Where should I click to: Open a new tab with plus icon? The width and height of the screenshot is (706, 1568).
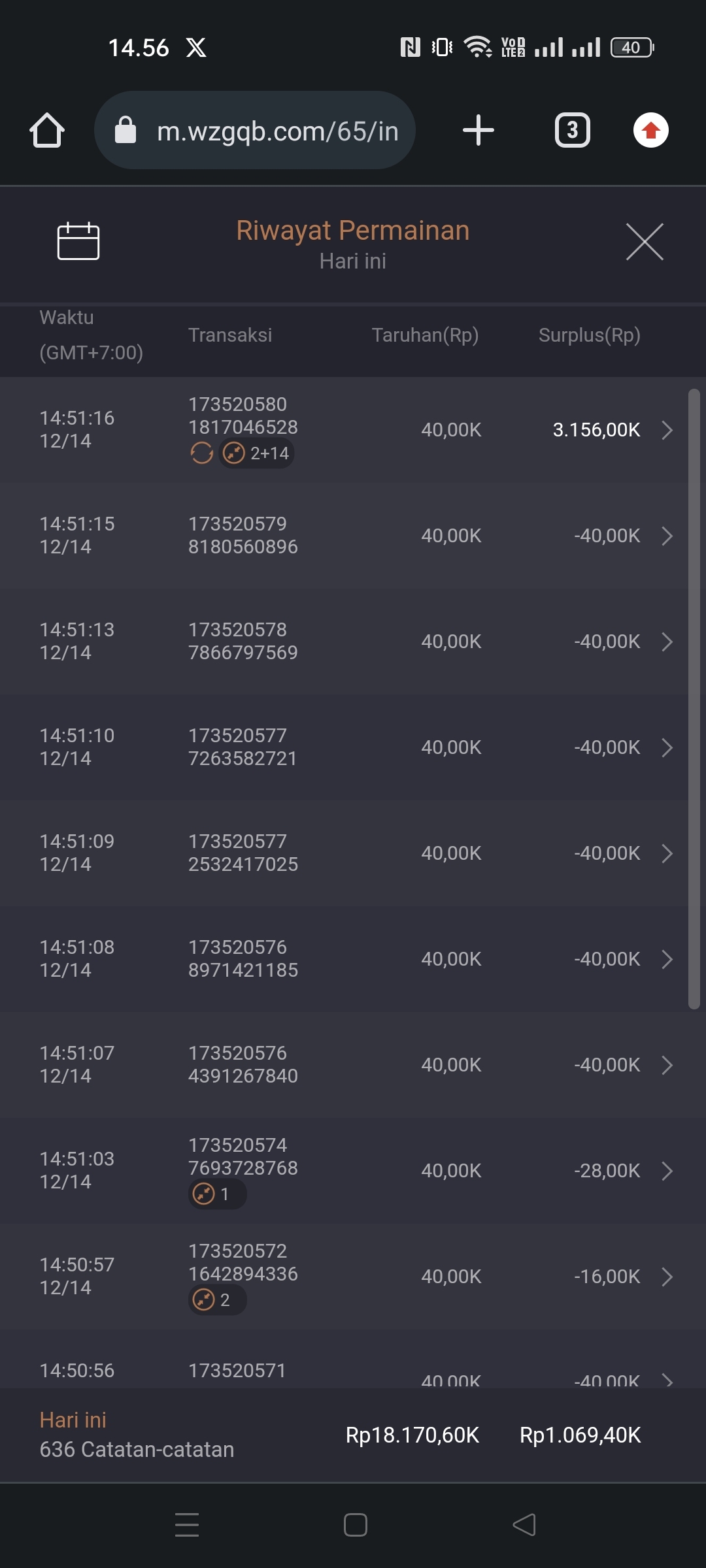point(478,130)
